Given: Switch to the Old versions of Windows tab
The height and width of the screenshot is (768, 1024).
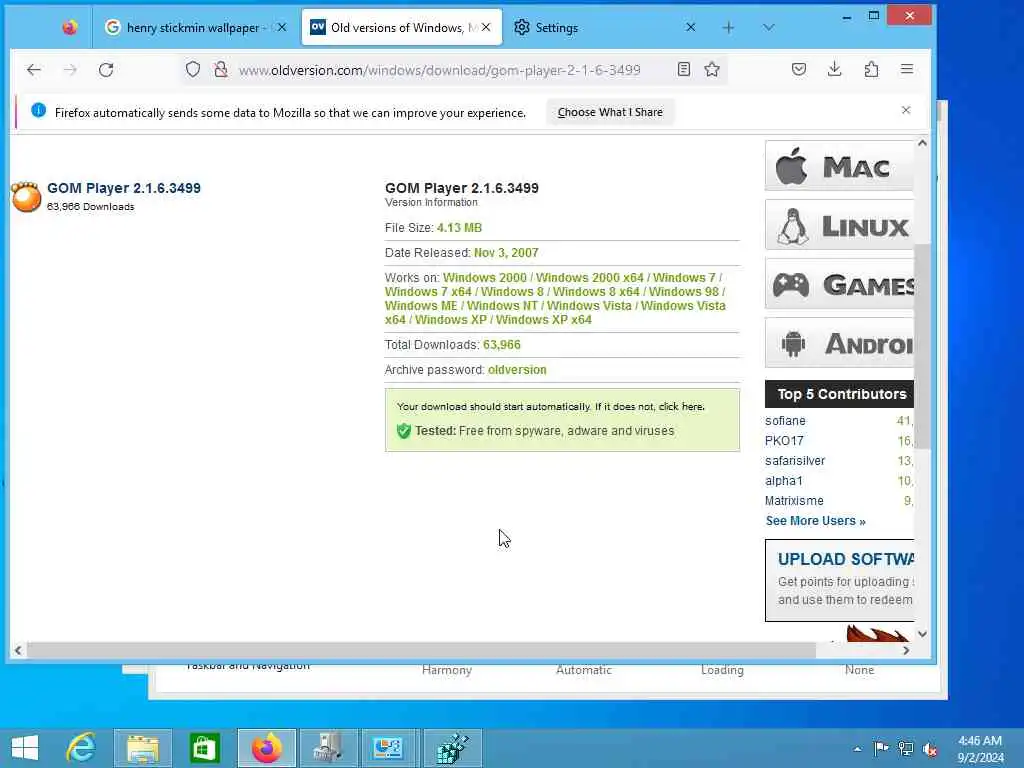Looking at the screenshot, I should [x=402, y=27].
